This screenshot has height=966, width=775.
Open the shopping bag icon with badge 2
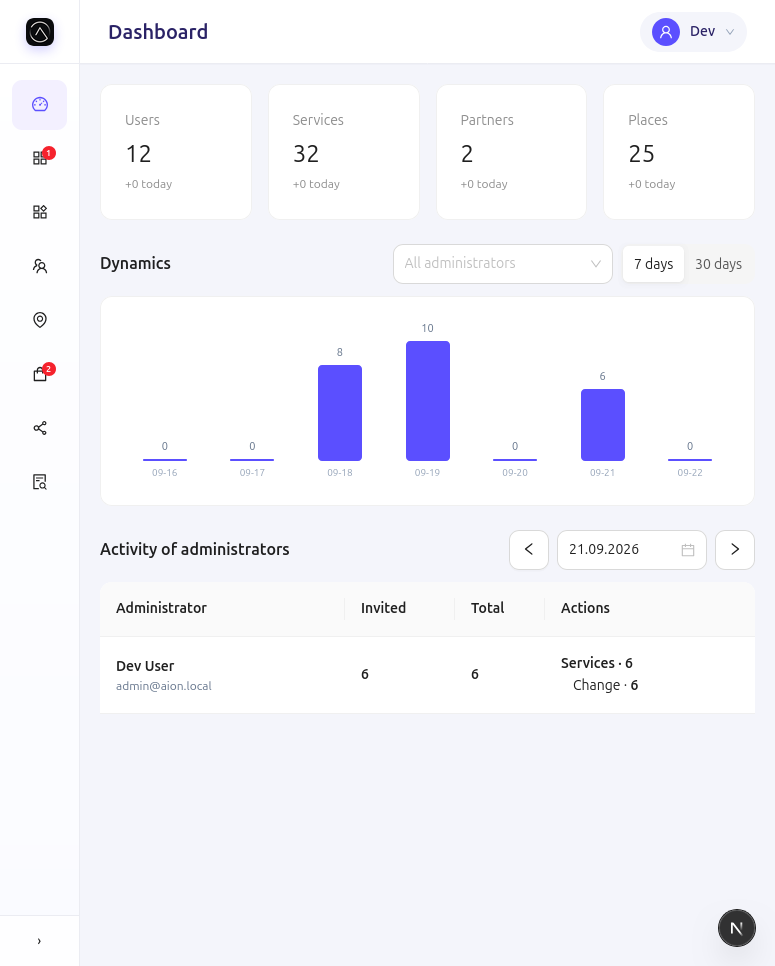39,374
